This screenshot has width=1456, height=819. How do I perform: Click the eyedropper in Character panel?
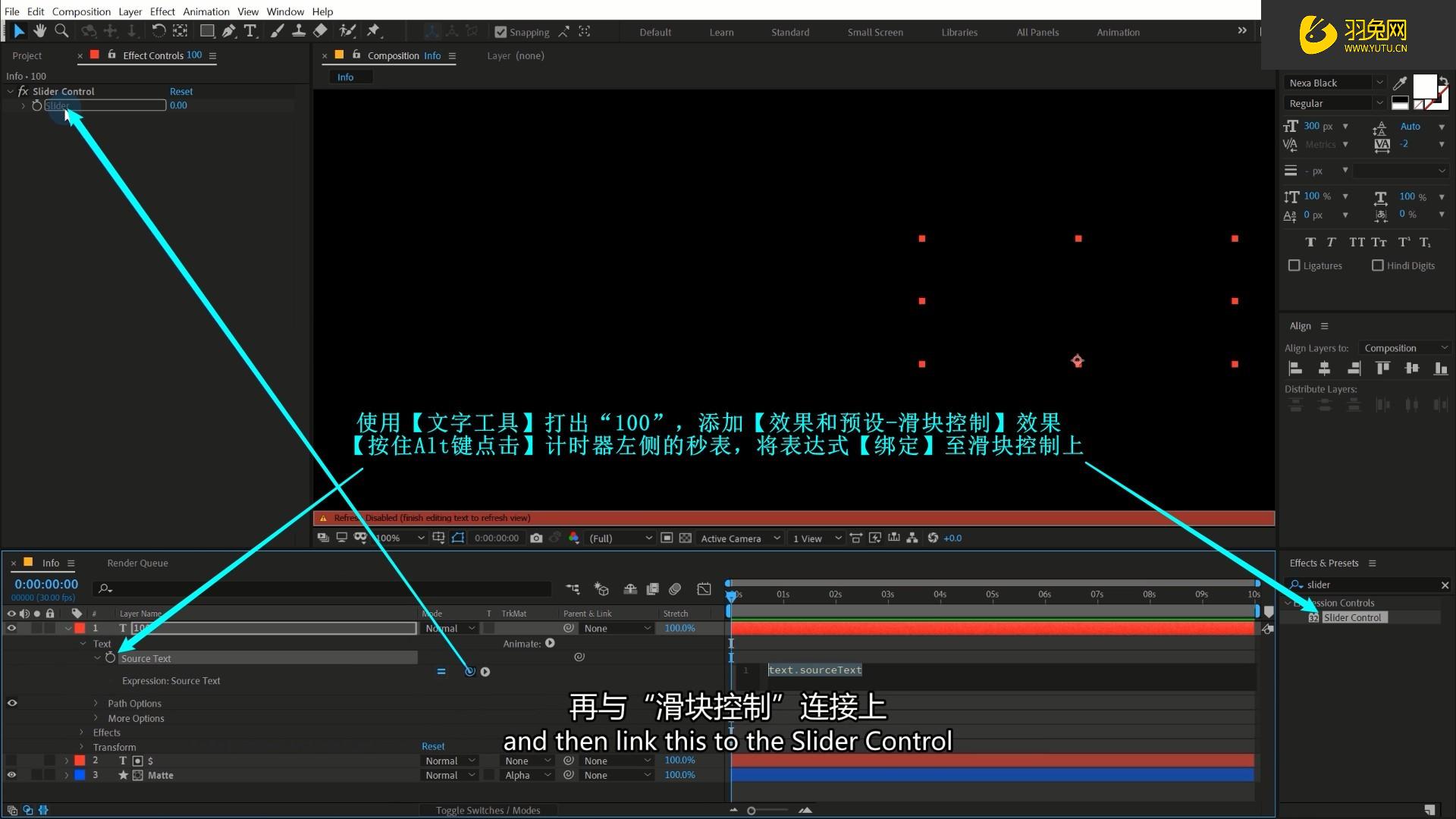click(1400, 83)
